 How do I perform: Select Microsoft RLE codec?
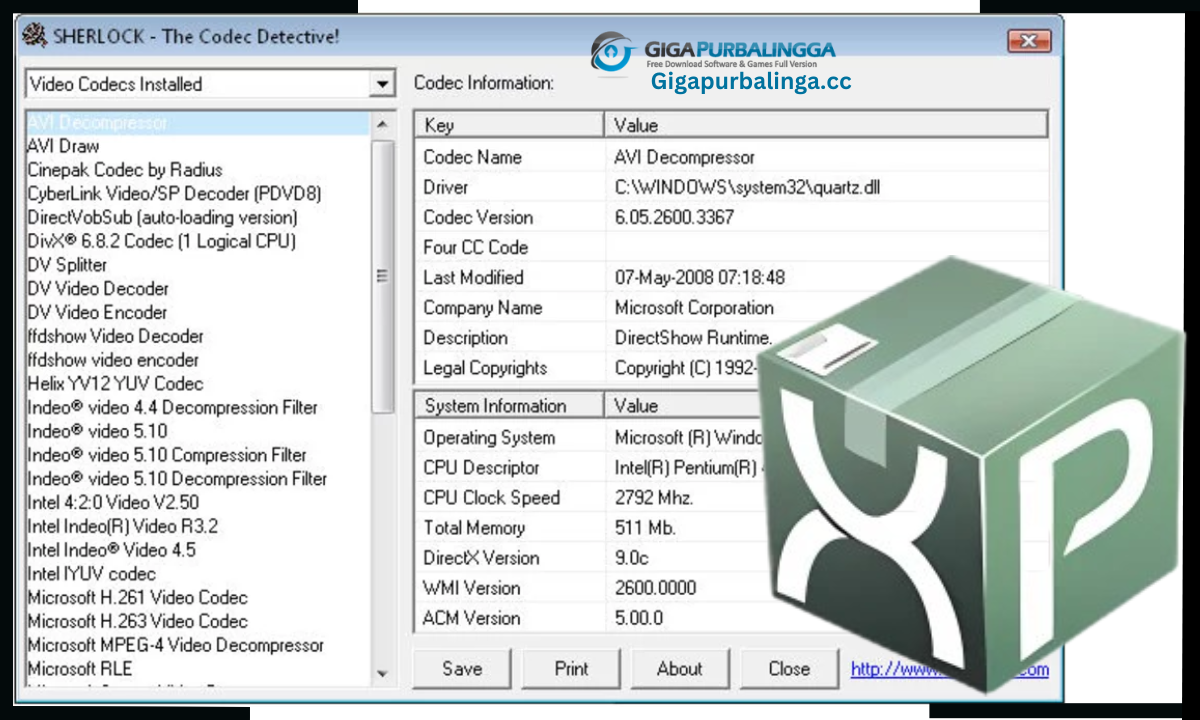80,669
